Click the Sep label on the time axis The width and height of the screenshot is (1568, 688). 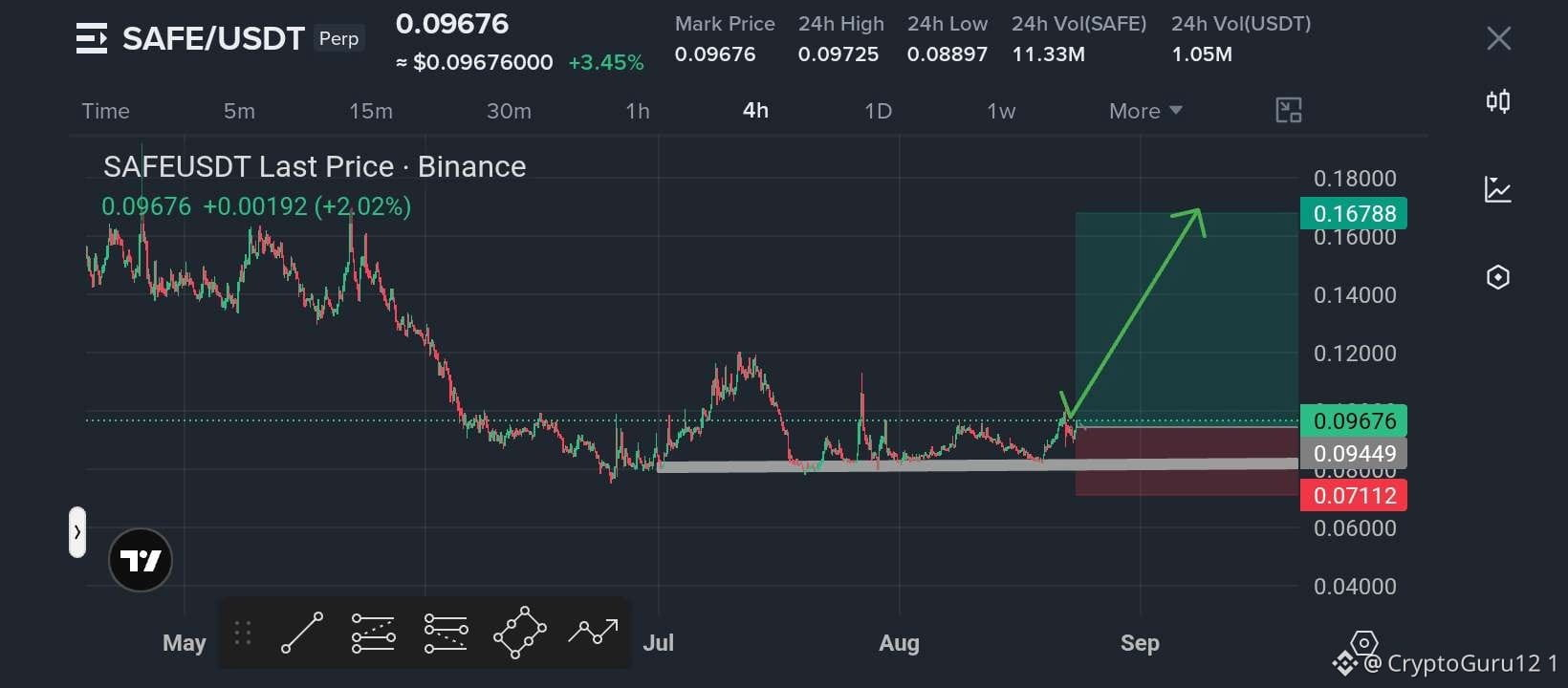1140,643
